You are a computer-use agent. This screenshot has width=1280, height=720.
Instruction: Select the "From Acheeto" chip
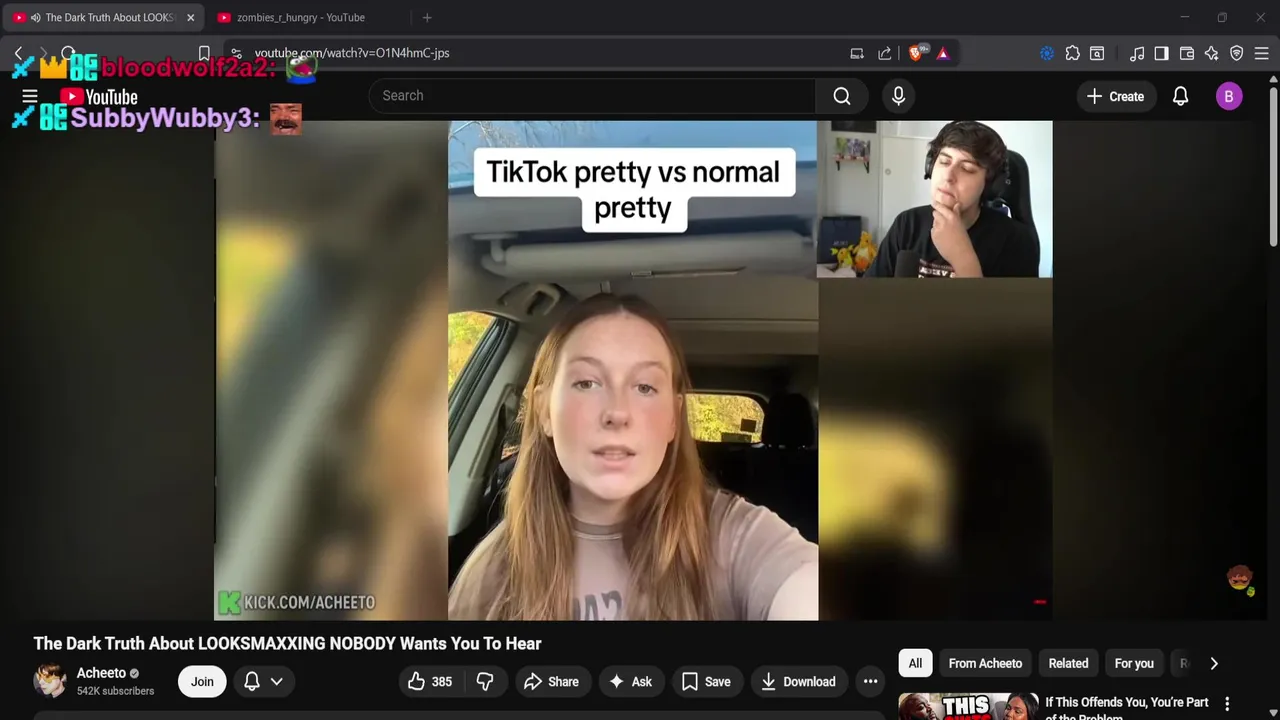click(985, 663)
